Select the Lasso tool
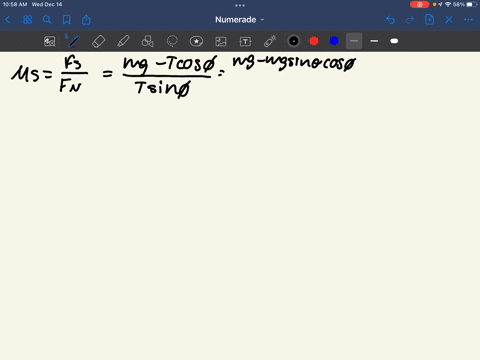Screen dimensions: 480x360 point(172,41)
